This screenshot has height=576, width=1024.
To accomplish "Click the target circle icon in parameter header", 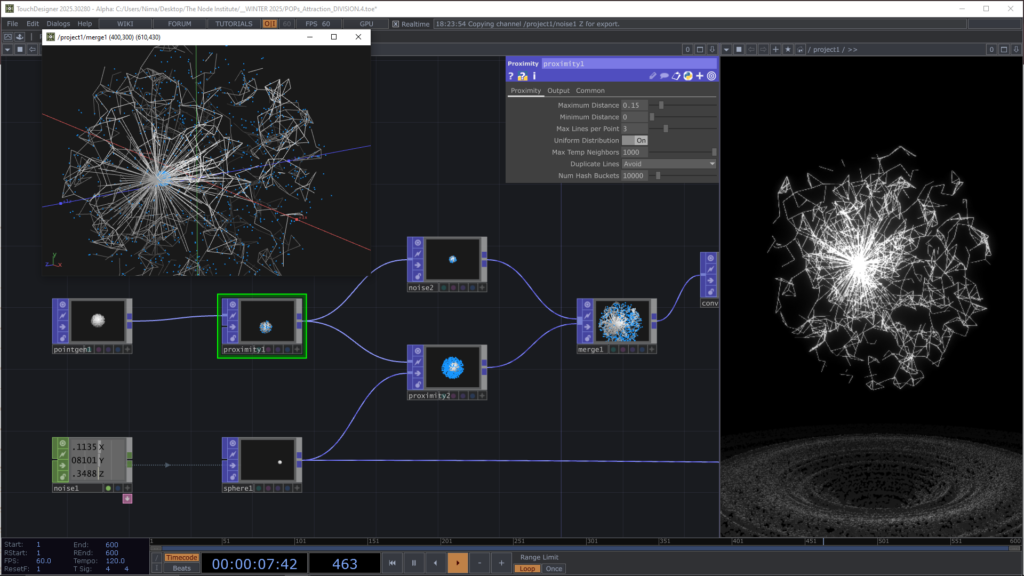I will 712,75.
